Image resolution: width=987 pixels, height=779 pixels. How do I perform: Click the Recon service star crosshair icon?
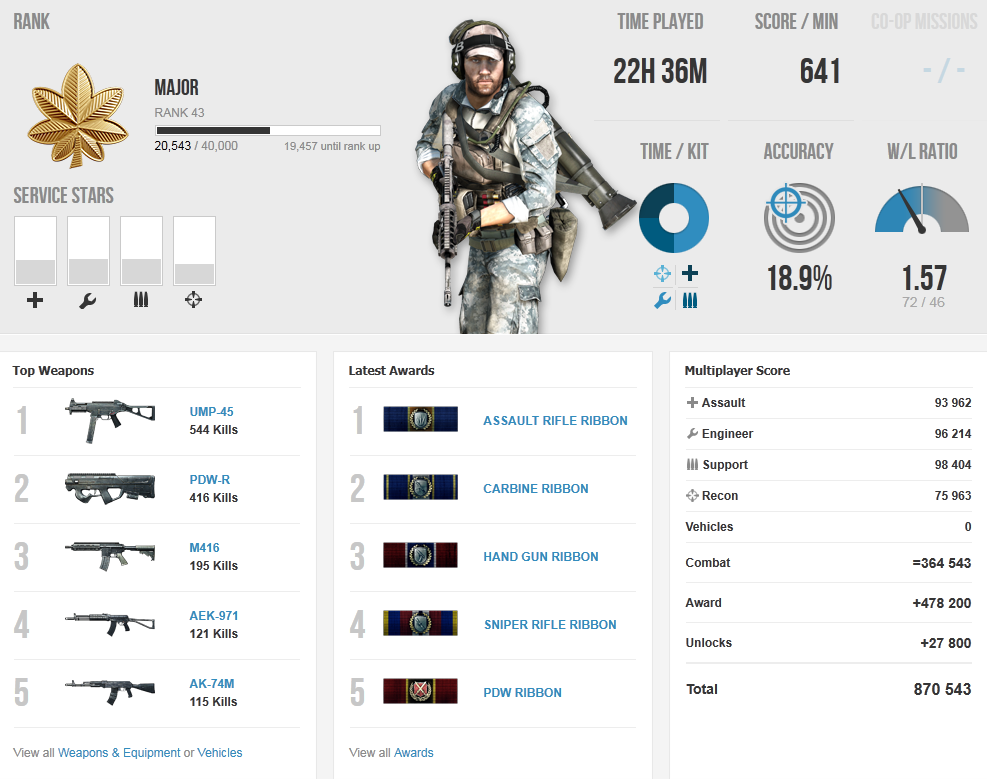click(193, 300)
